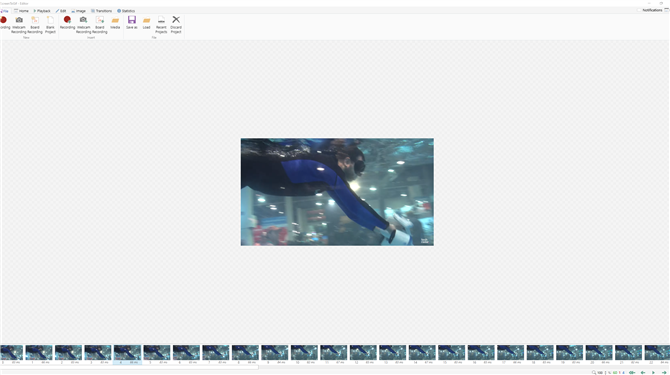Start a new Board Recording
670x375 pixels.
click(35, 25)
